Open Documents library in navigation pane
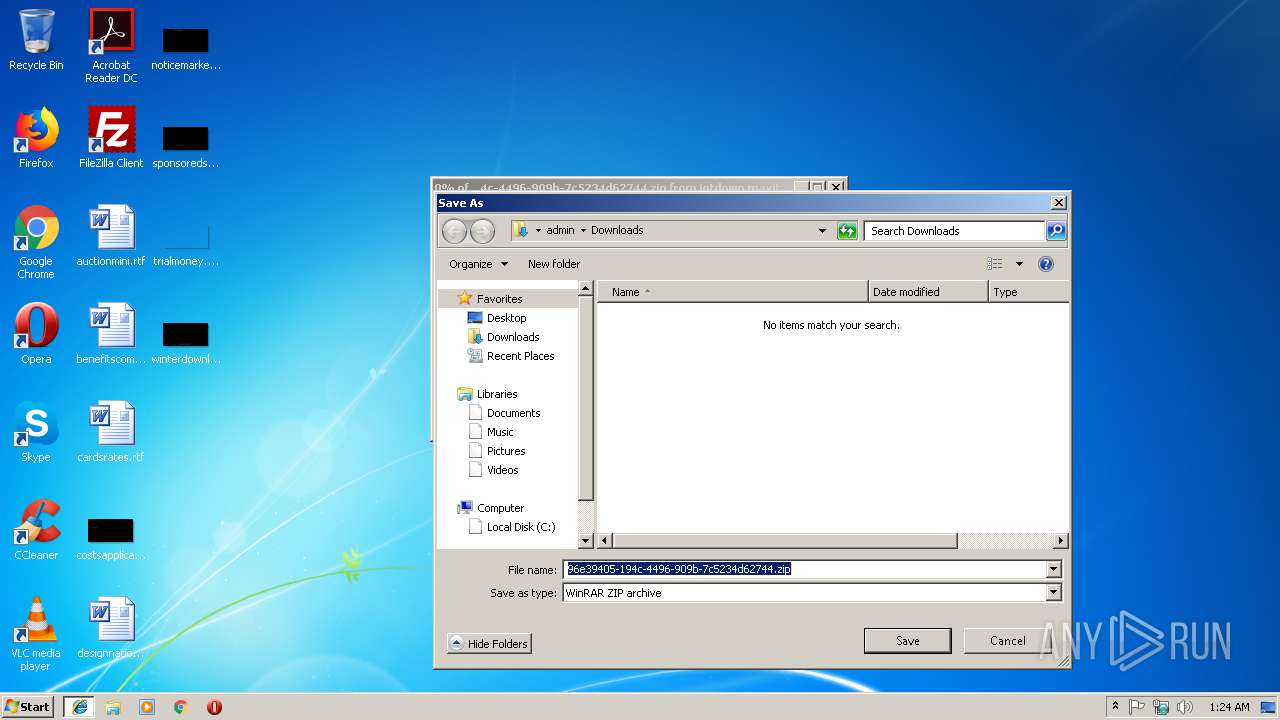The image size is (1280, 720). click(x=513, y=413)
